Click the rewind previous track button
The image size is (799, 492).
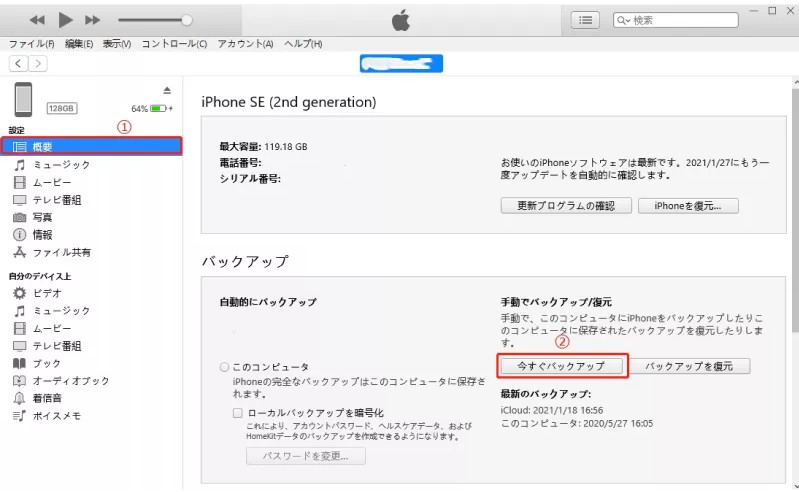pyautogui.click(x=37, y=20)
